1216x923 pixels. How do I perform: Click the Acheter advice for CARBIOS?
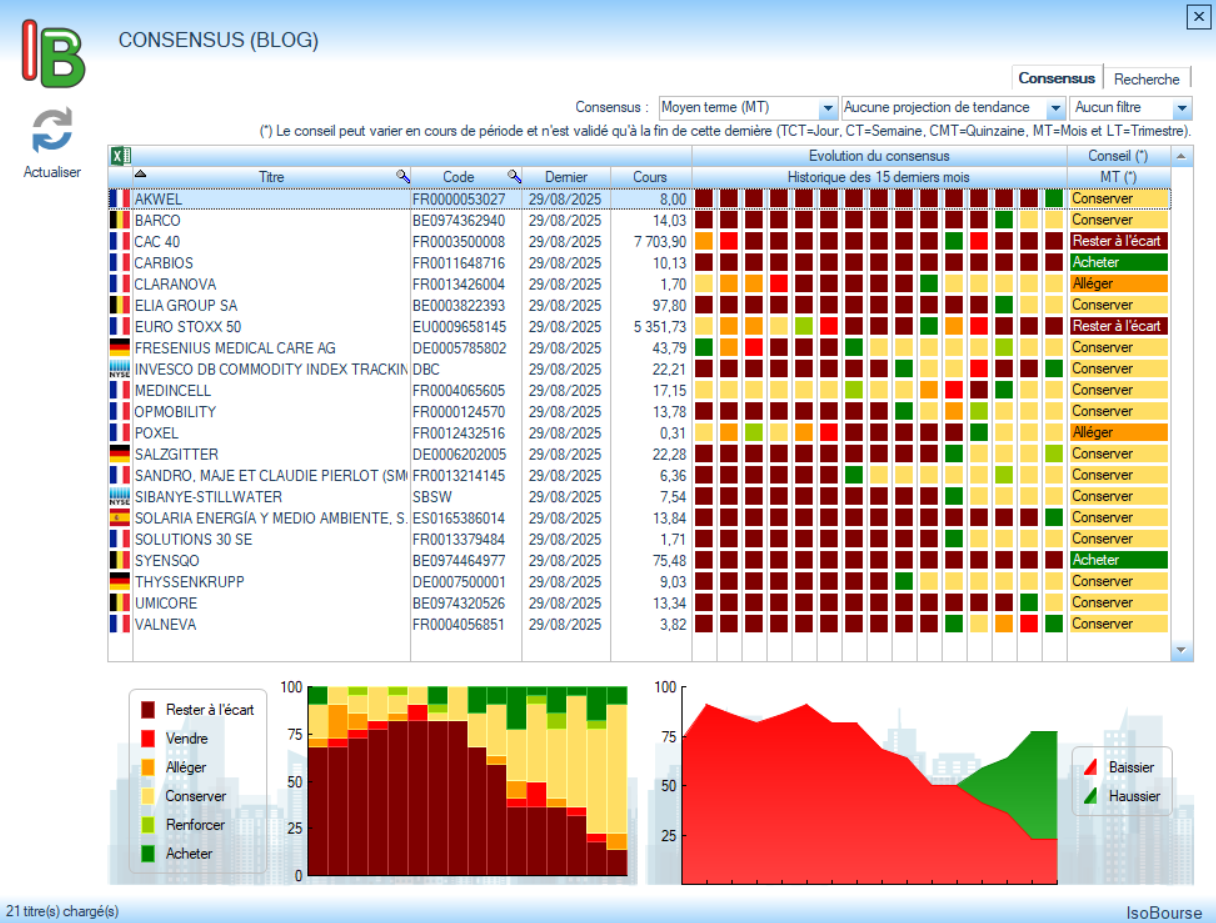1118,262
